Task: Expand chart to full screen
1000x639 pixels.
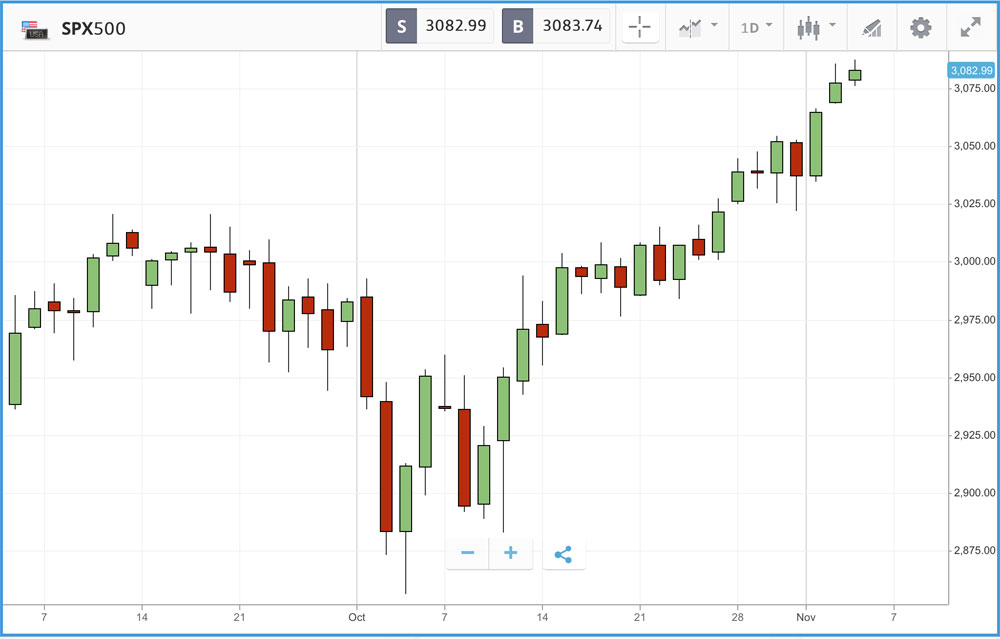Action: [x=970, y=27]
